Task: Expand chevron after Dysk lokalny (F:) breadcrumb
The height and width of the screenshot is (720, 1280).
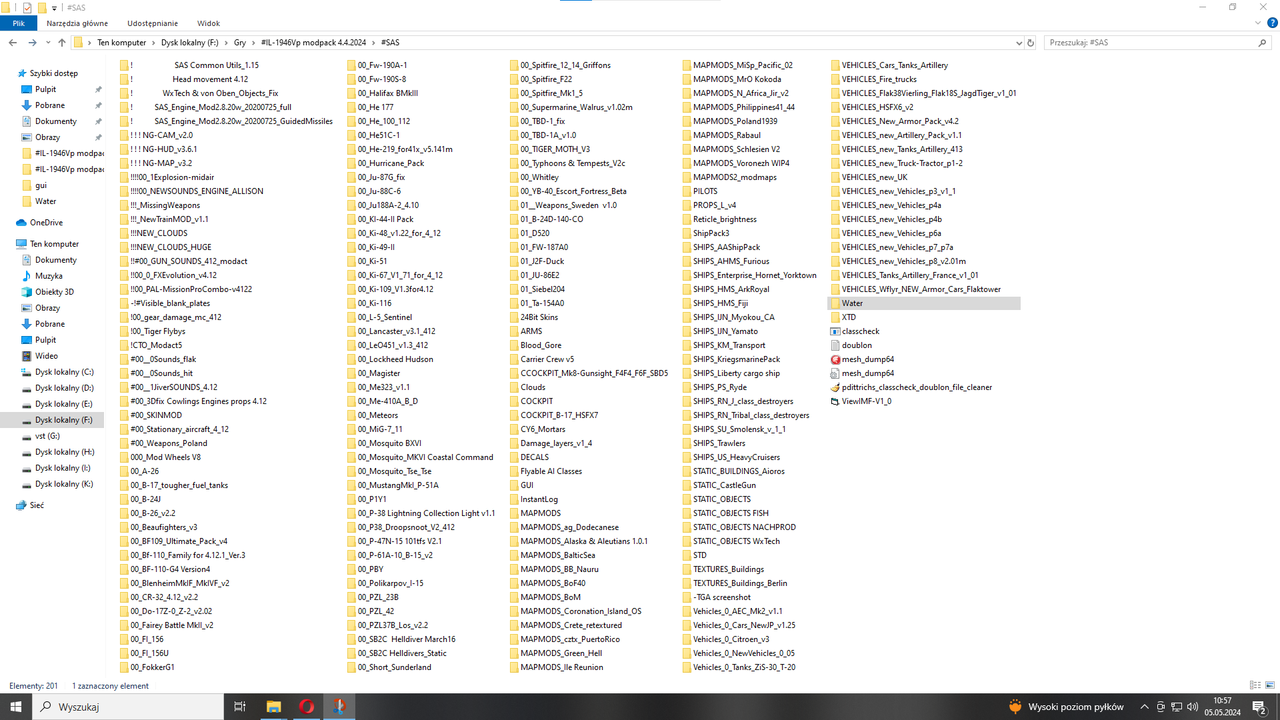Action: point(226,43)
